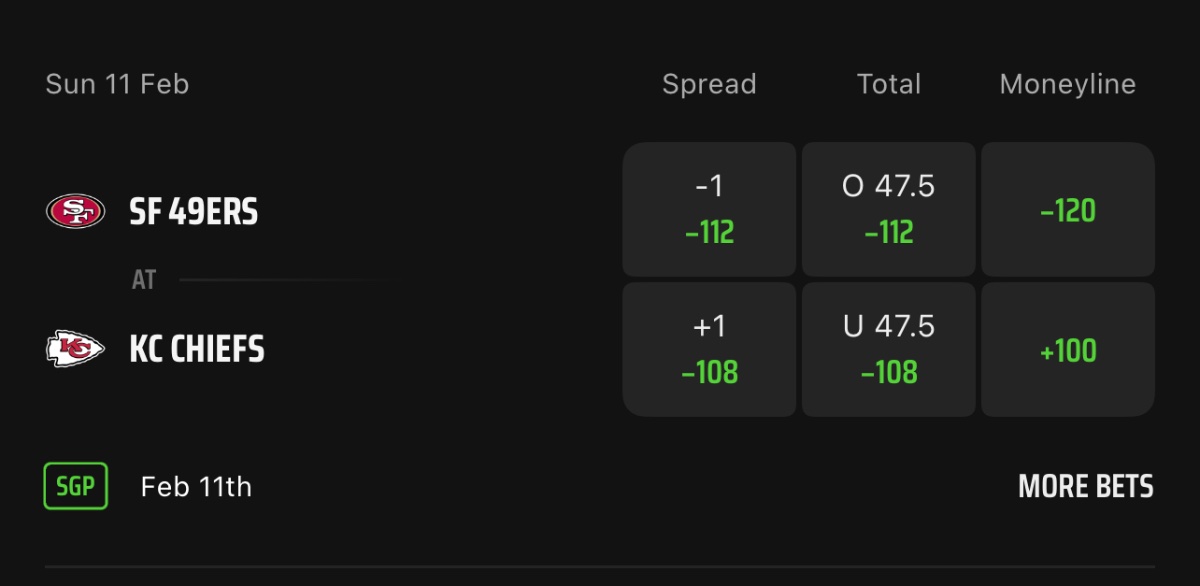This screenshot has width=1200, height=586.
Task: Click the Sun 11 Feb date label
Action: click(x=117, y=85)
